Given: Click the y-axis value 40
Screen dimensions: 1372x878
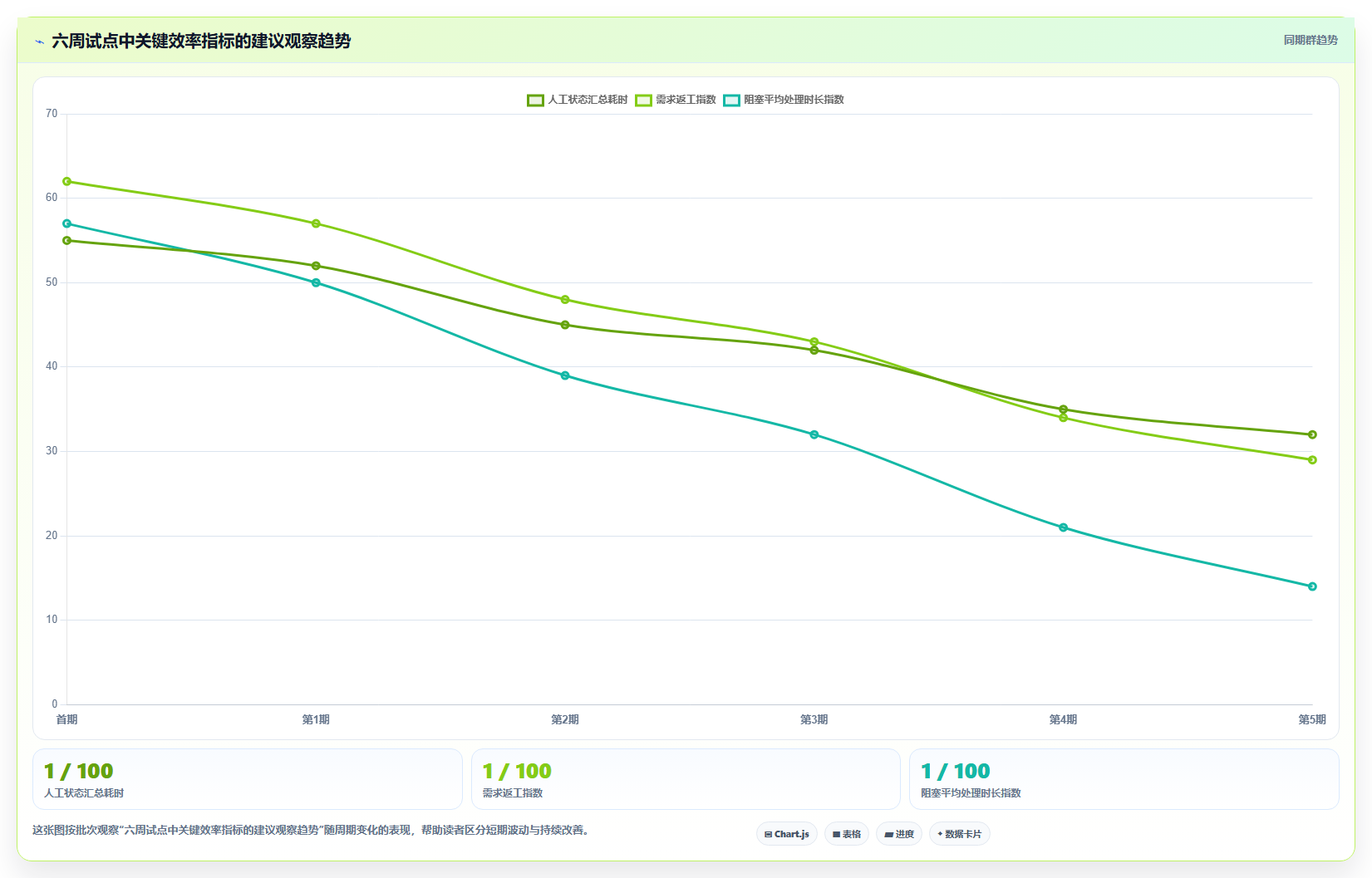Looking at the screenshot, I should coord(52,366).
